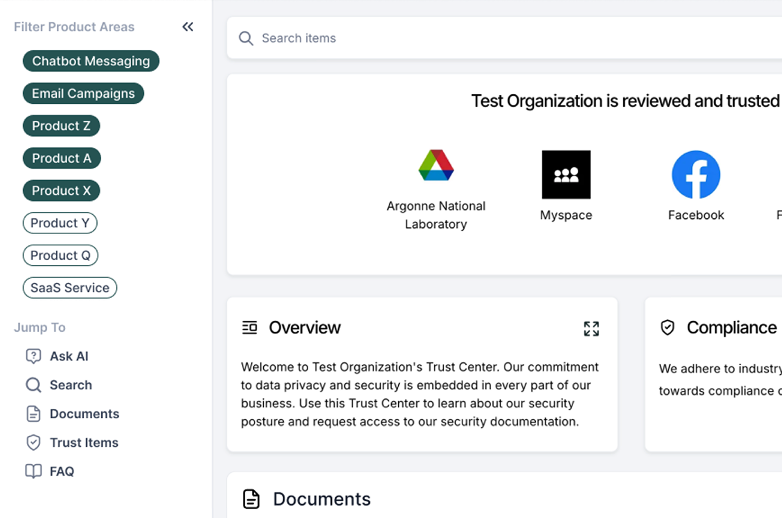The image size is (782, 518).
Task: Click the Facebook label text
Action: pyautogui.click(x=696, y=215)
